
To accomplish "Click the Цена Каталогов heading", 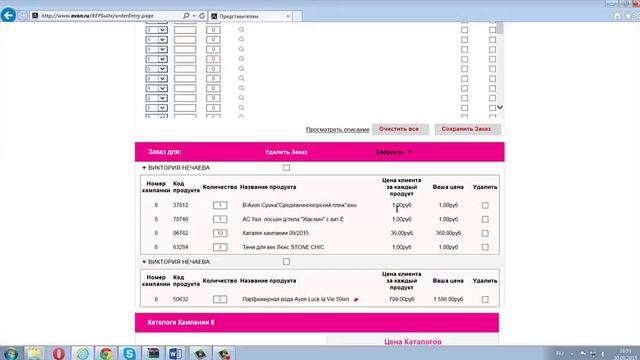I will [x=413, y=342].
